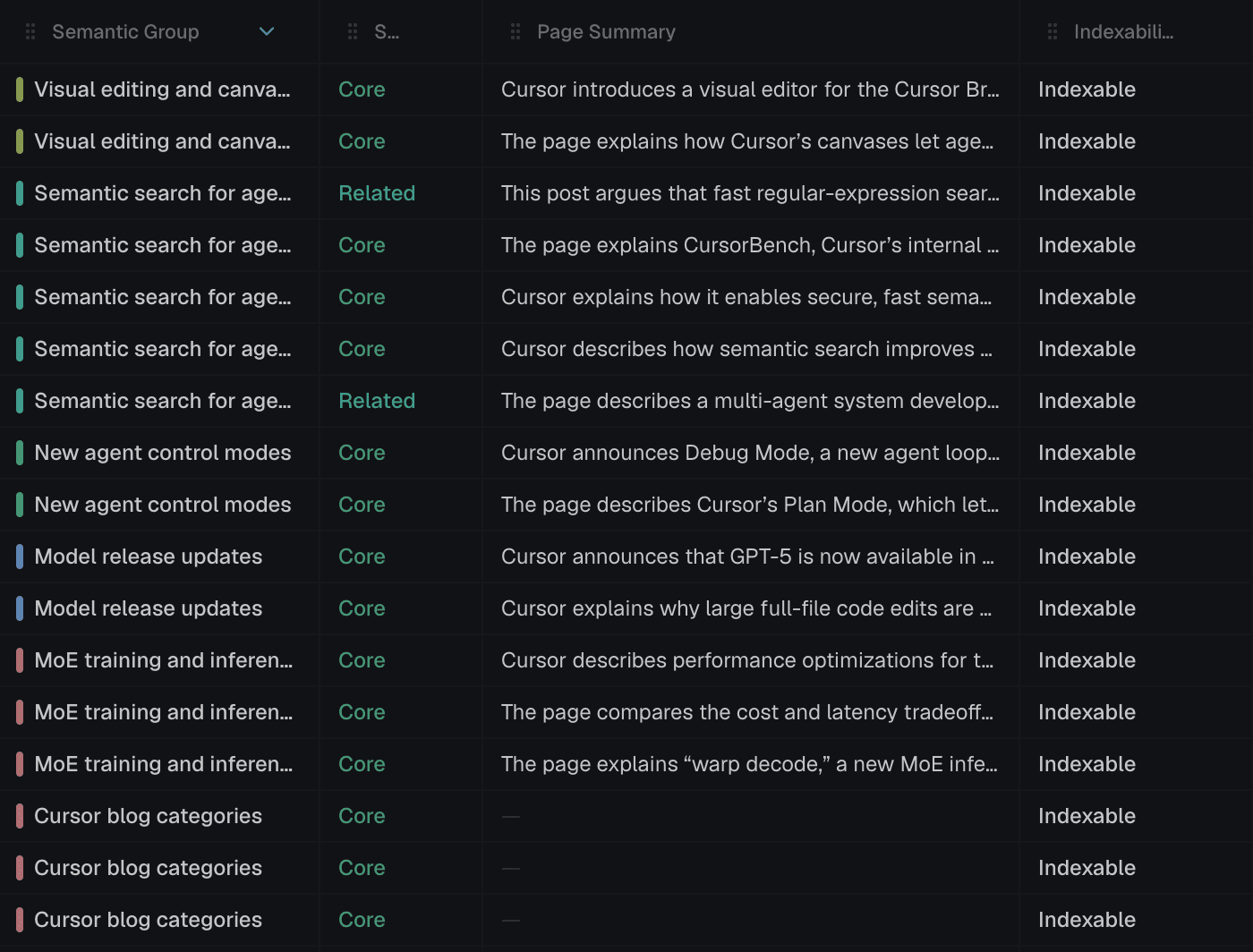
Task: Select the GPT-5 availability summary cell
Action: (747, 557)
